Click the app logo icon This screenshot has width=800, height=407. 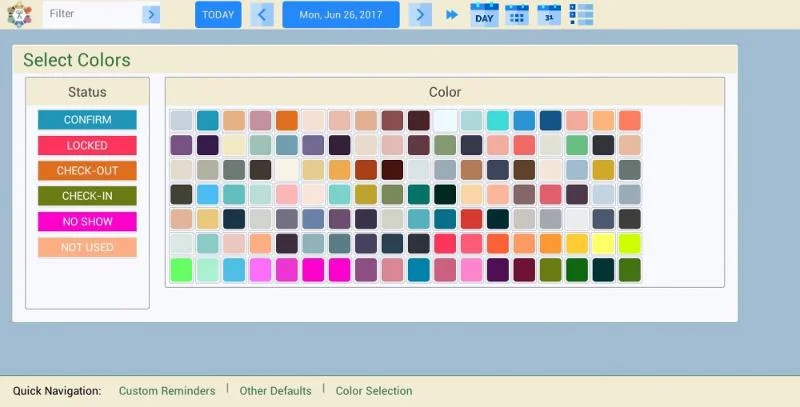click(x=19, y=15)
